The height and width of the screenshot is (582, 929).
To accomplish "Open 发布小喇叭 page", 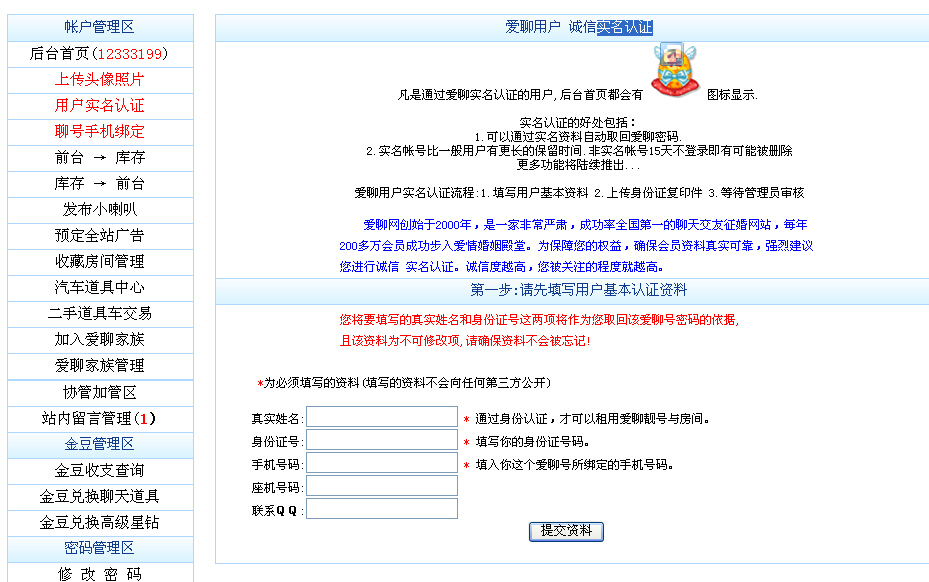I will point(99,210).
